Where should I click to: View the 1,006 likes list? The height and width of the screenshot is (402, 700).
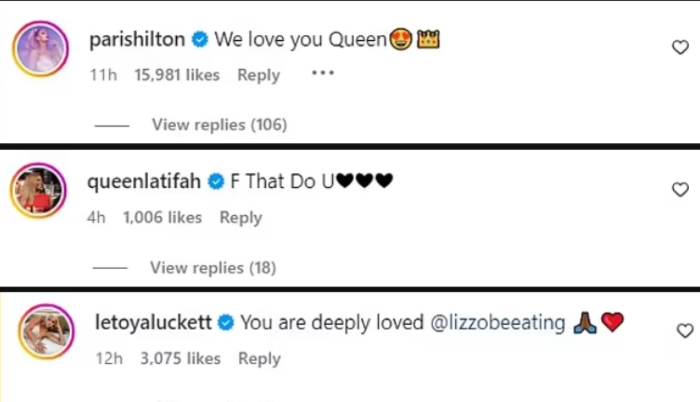pos(162,217)
